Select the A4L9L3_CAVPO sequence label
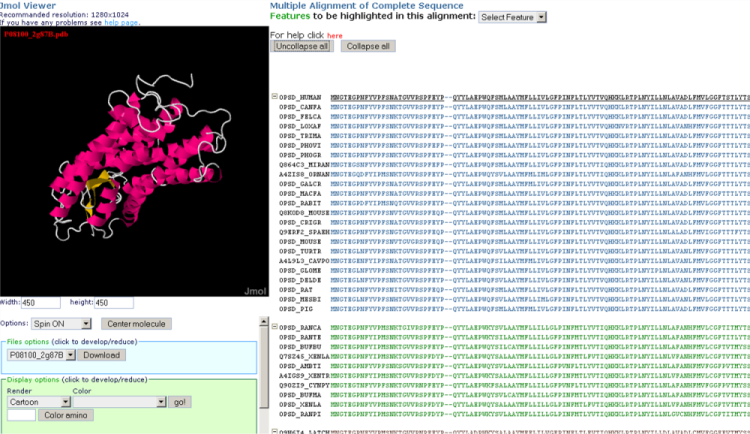This screenshot has width=750, height=434. (305, 261)
